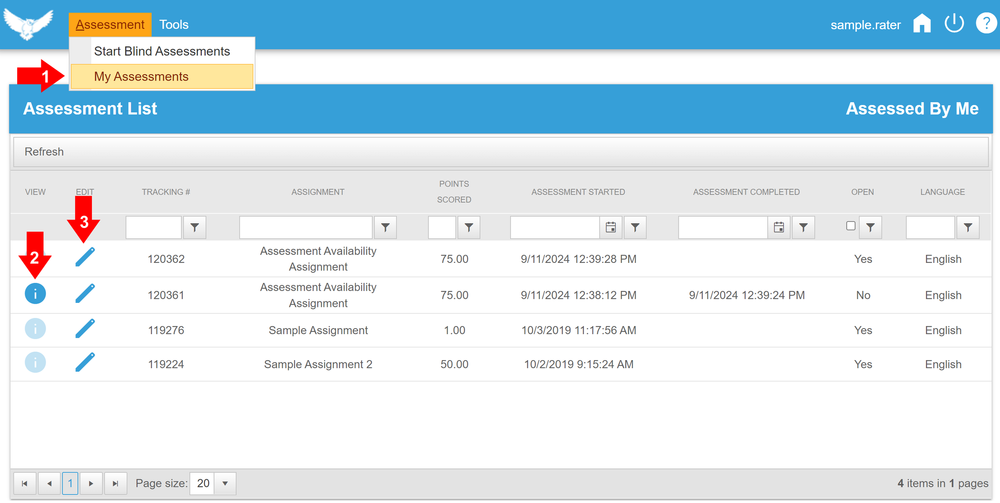Go to last page of list

click(x=115, y=484)
